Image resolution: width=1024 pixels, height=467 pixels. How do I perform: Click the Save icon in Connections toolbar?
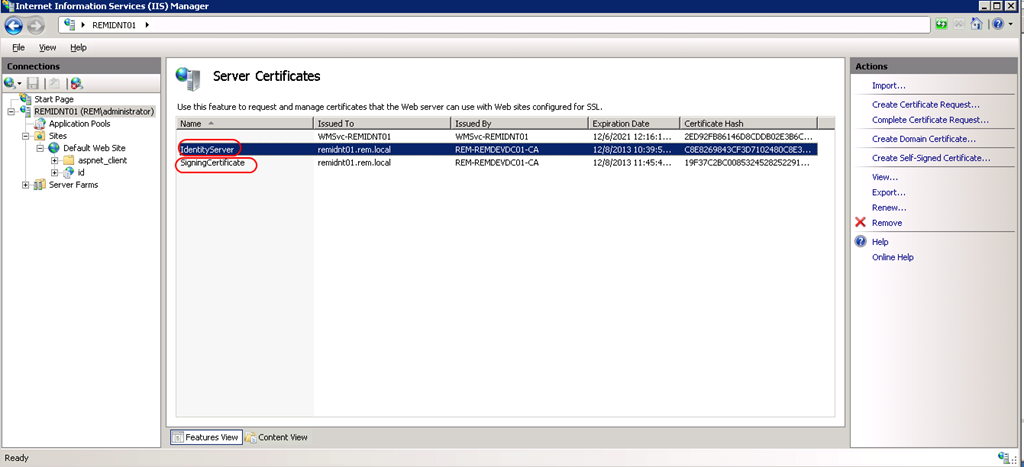pyautogui.click(x=33, y=84)
